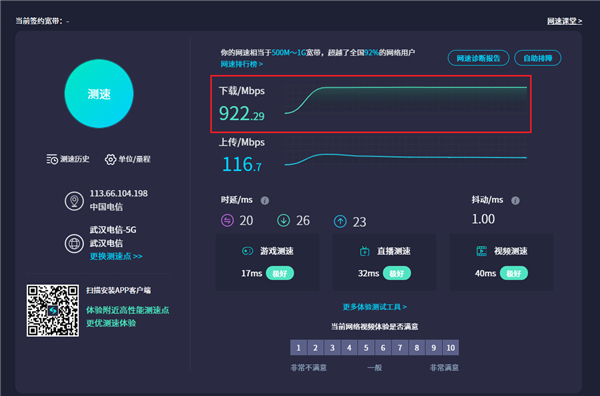Image resolution: width=600 pixels, height=396 pixels.
Task: Click the location pin icon beside the IP address
Action: 74,201
